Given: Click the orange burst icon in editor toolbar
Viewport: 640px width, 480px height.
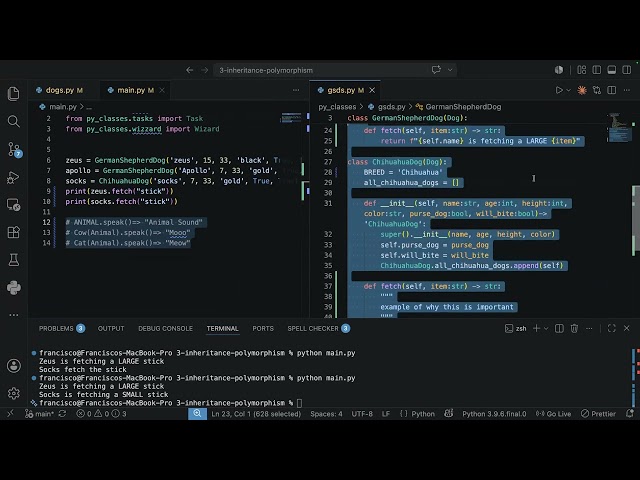Looking at the screenshot, I should point(582,90).
